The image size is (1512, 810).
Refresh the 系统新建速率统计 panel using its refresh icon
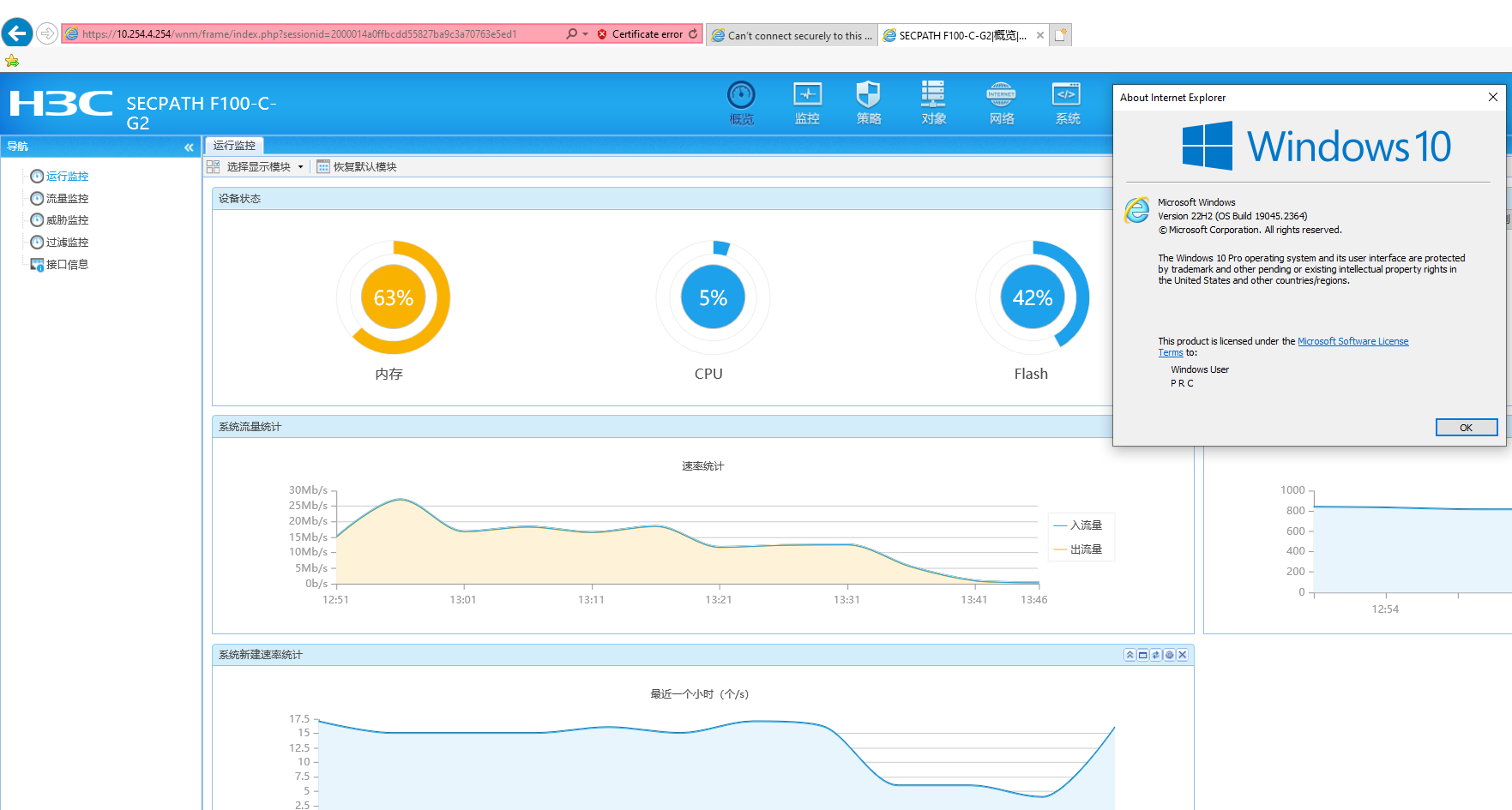1156,655
